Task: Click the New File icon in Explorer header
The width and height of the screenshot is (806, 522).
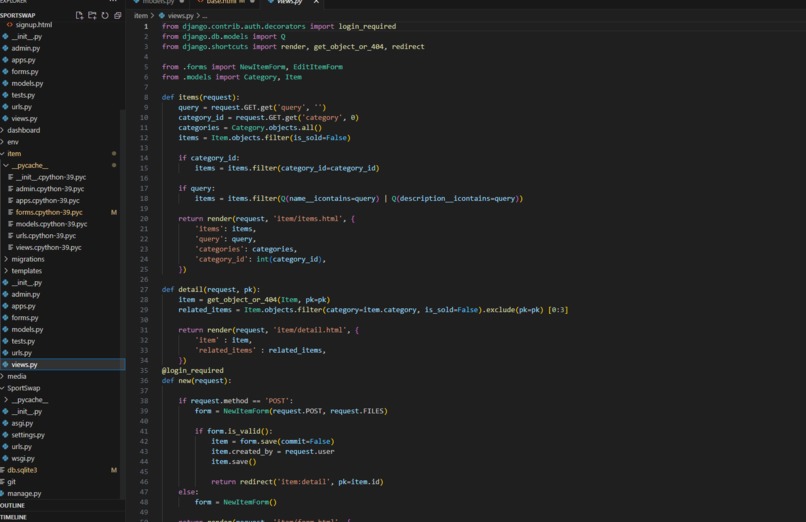Action: coord(79,15)
